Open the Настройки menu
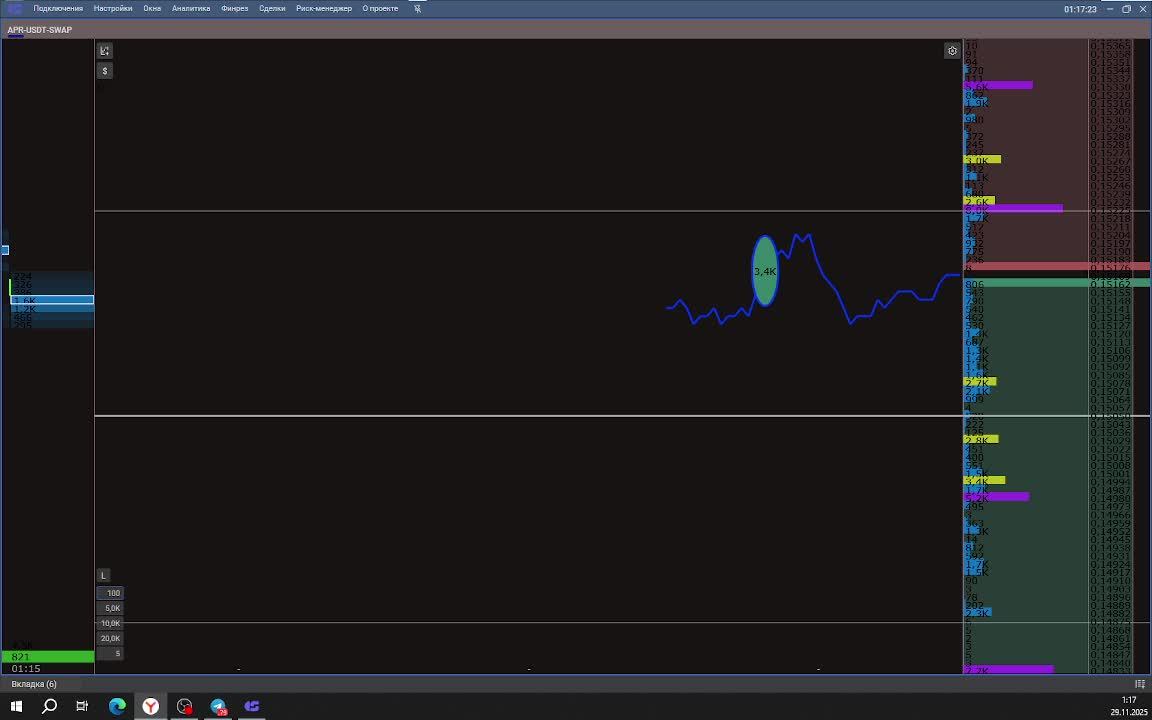Screen dimensions: 1152x720 point(113,9)
